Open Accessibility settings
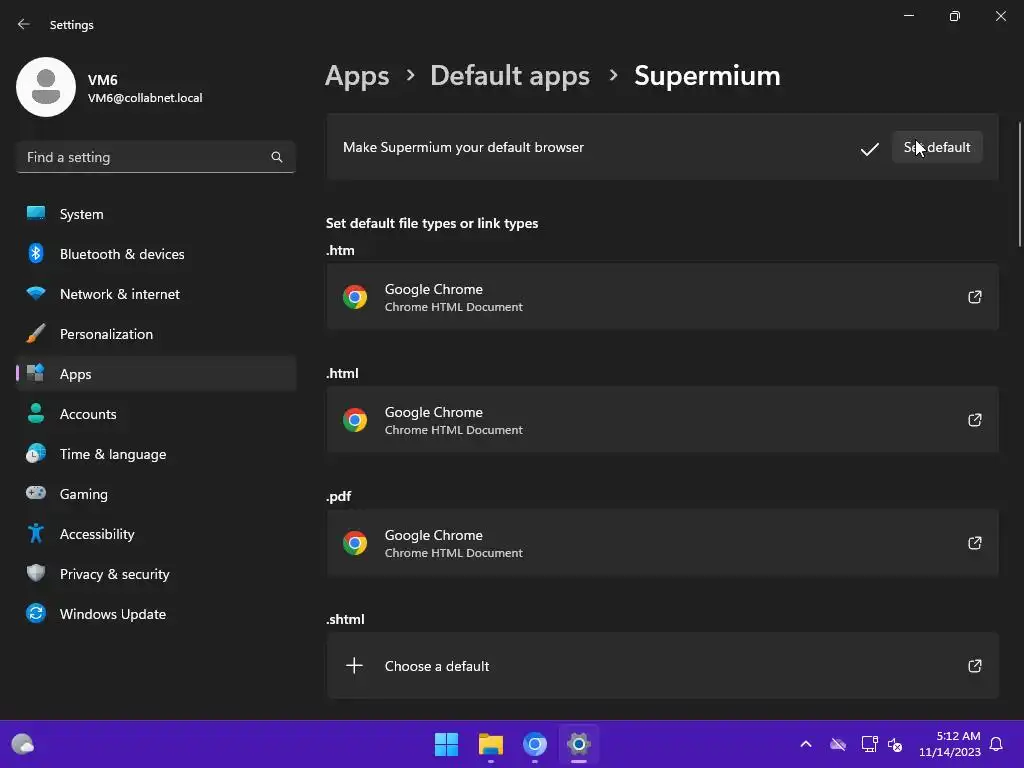This screenshot has width=1024, height=768. (x=156, y=534)
